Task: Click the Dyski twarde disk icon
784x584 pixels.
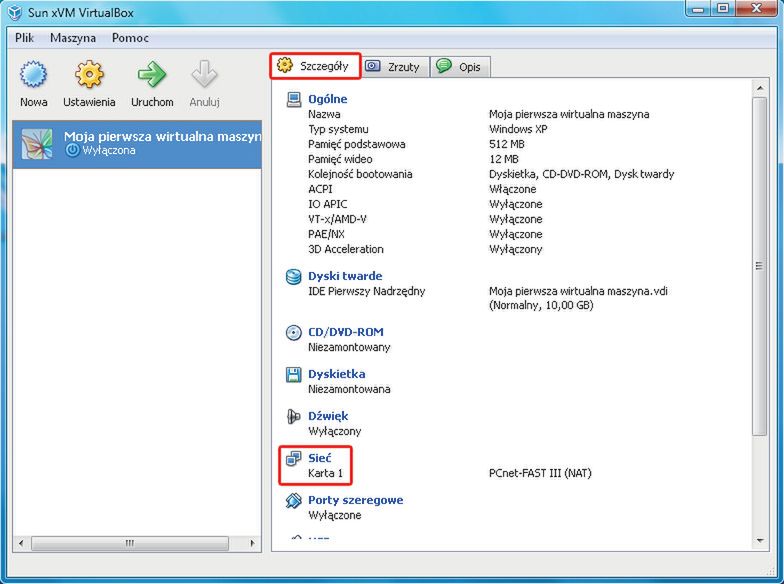Action: 294,276
